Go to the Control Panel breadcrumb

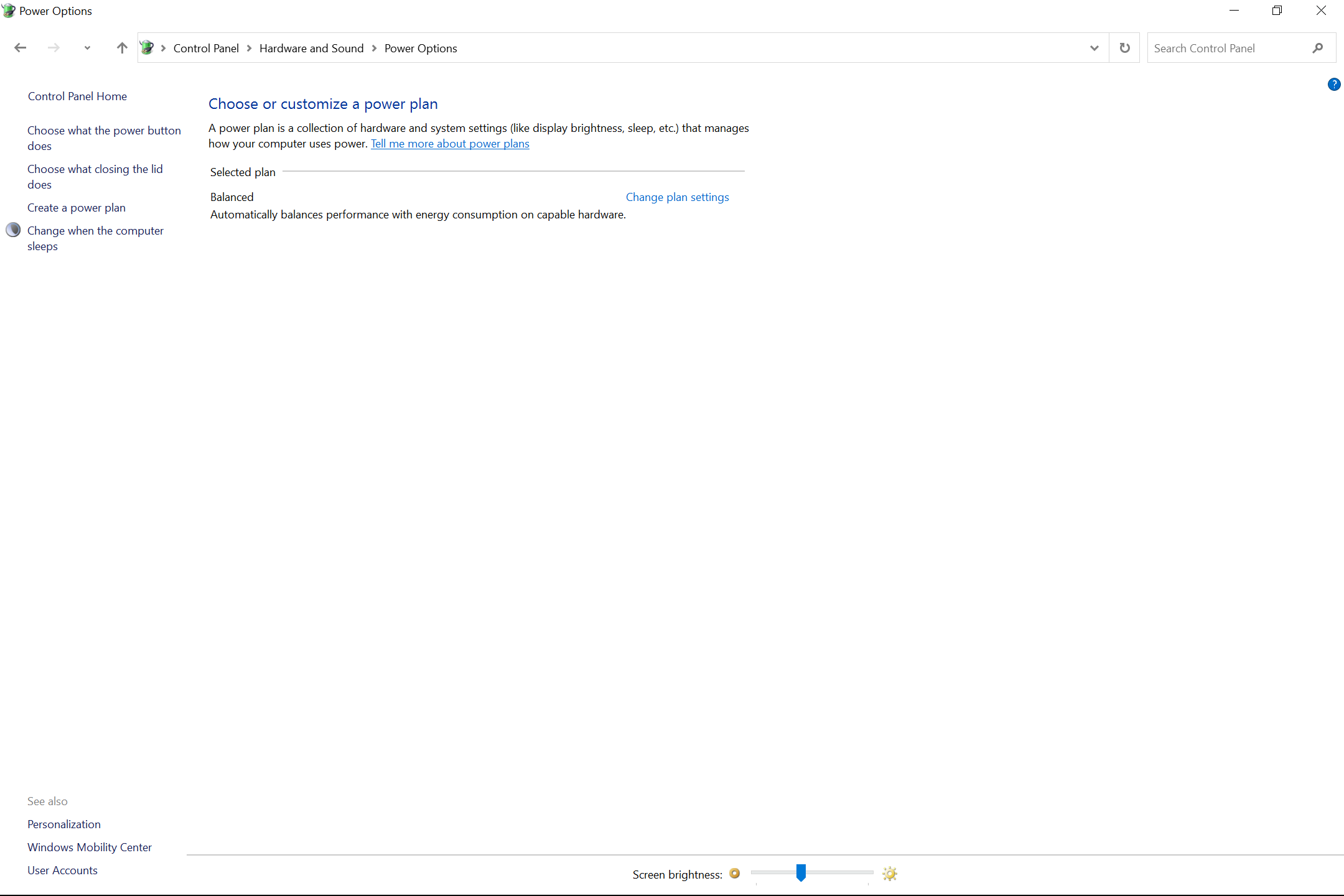point(206,49)
